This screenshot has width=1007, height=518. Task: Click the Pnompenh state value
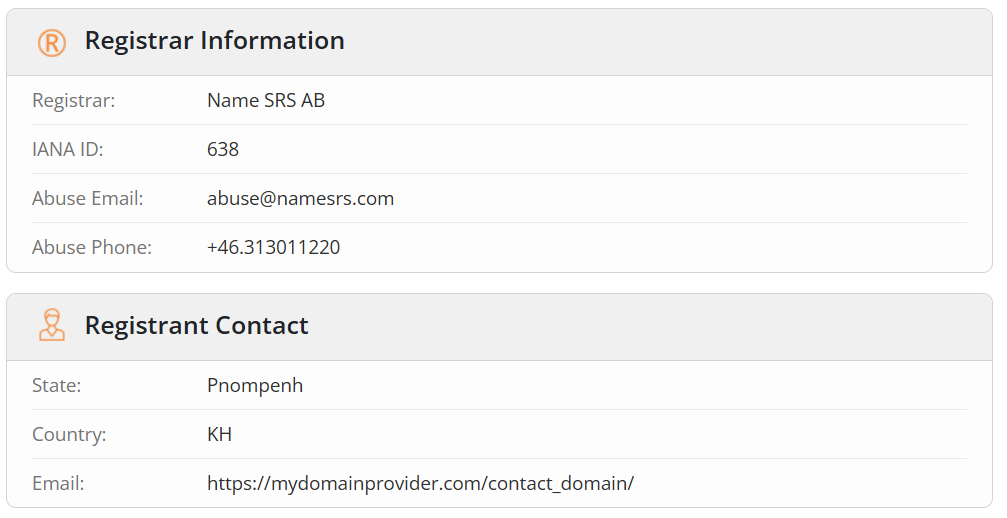point(255,386)
